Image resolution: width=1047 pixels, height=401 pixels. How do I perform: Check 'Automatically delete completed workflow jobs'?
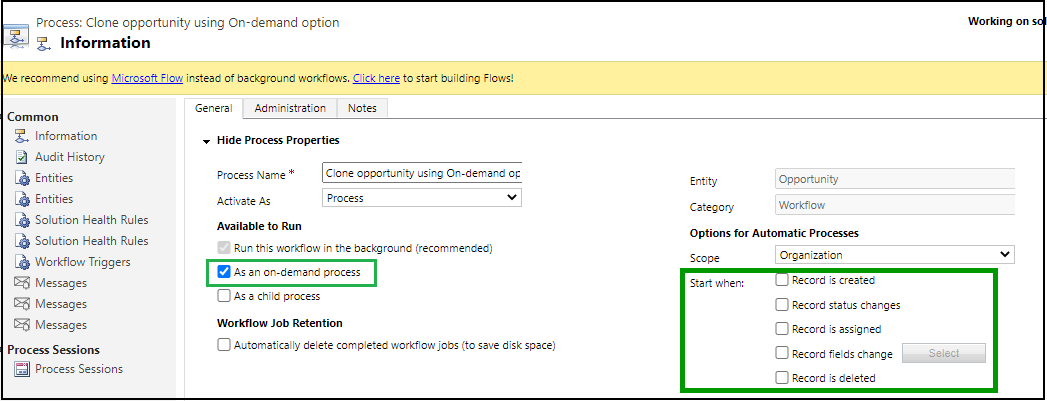pyautogui.click(x=224, y=346)
